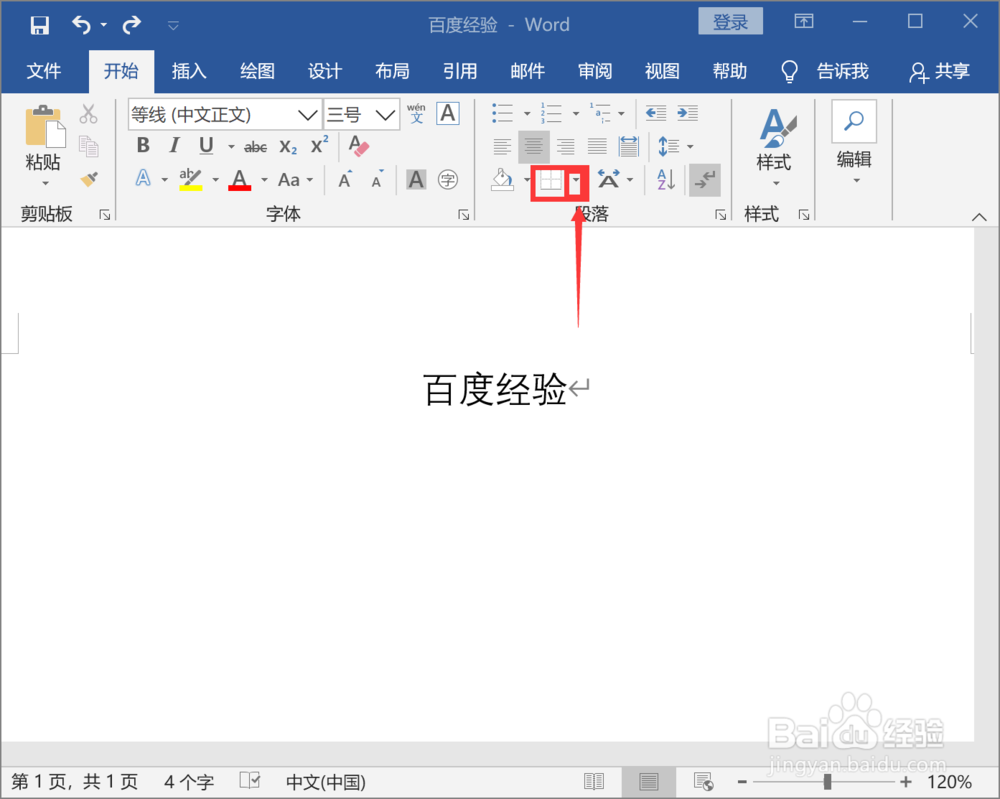
Task: Increase paragraph indent
Action: pyautogui.click(x=688, y=114)
